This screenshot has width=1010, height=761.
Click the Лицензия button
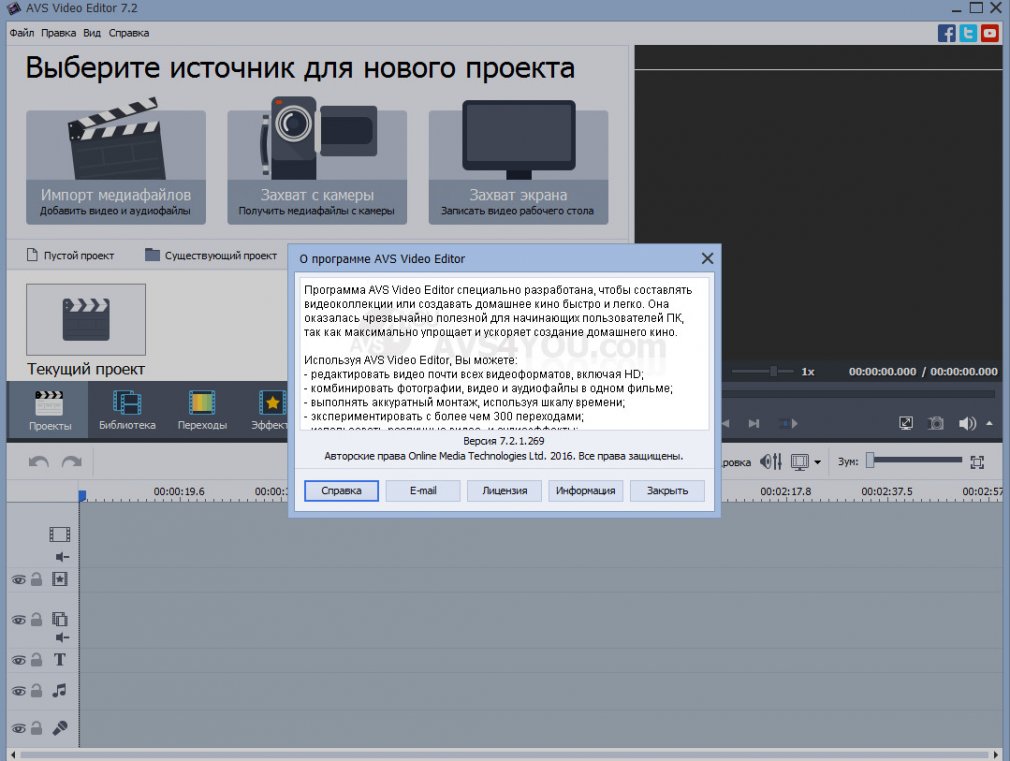[x=504, y=490]
